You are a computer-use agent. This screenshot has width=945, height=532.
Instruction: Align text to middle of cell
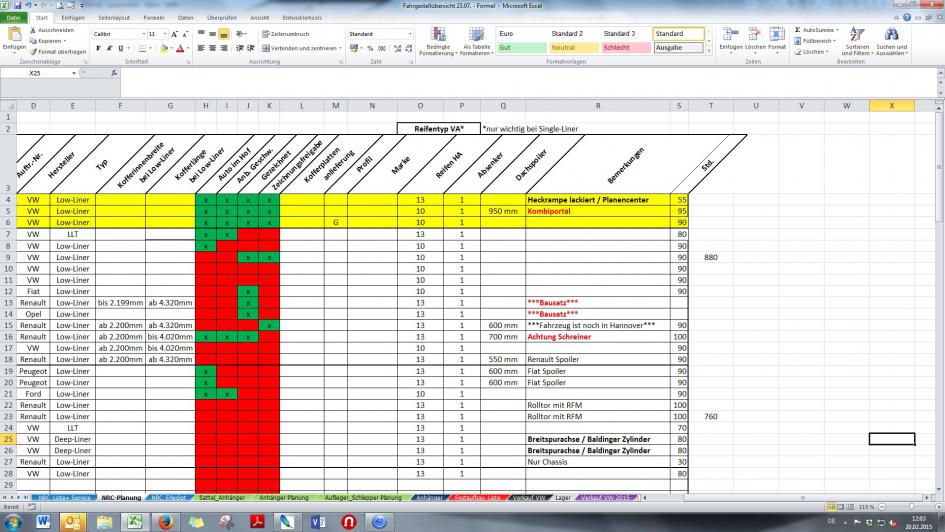[212, 34]
